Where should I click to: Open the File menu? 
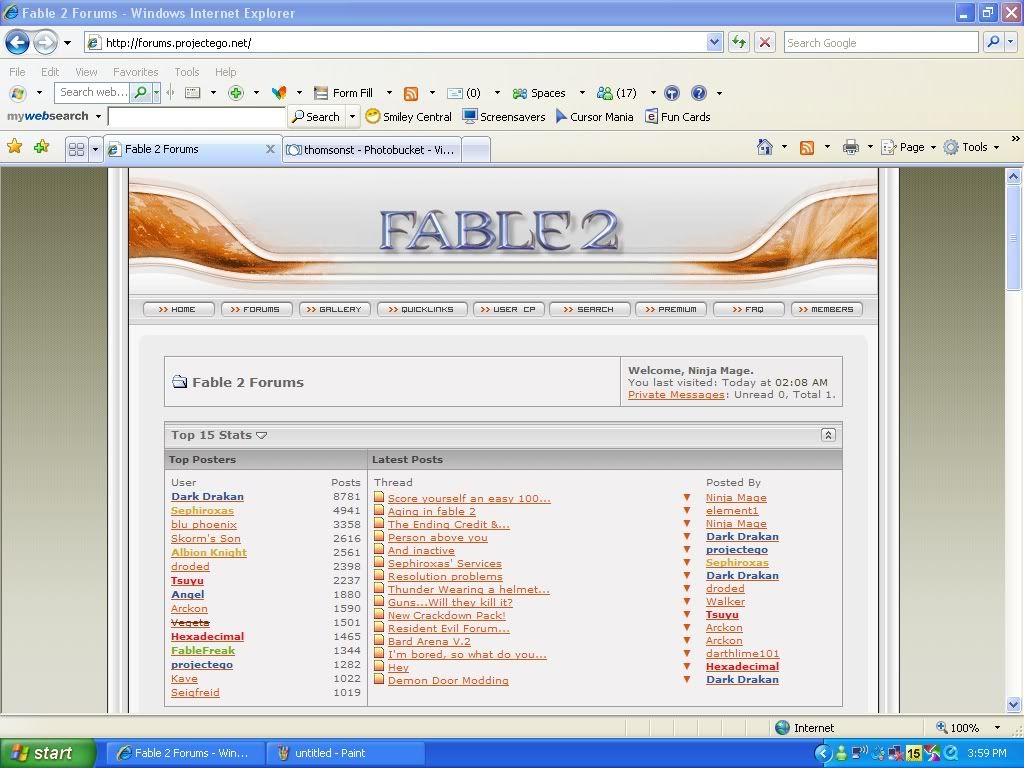point(17,72)
